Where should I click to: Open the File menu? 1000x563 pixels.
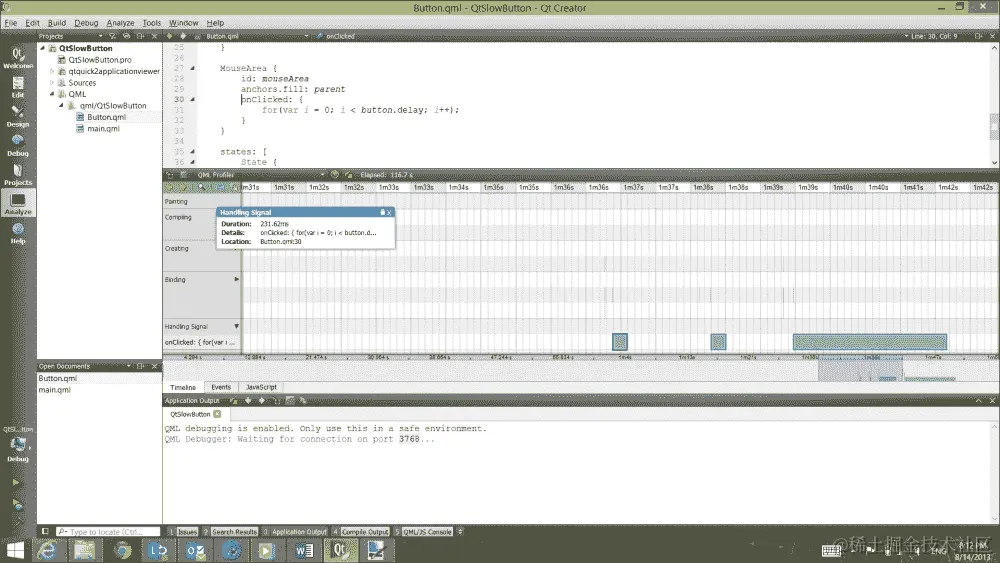[x=11, y=23]
